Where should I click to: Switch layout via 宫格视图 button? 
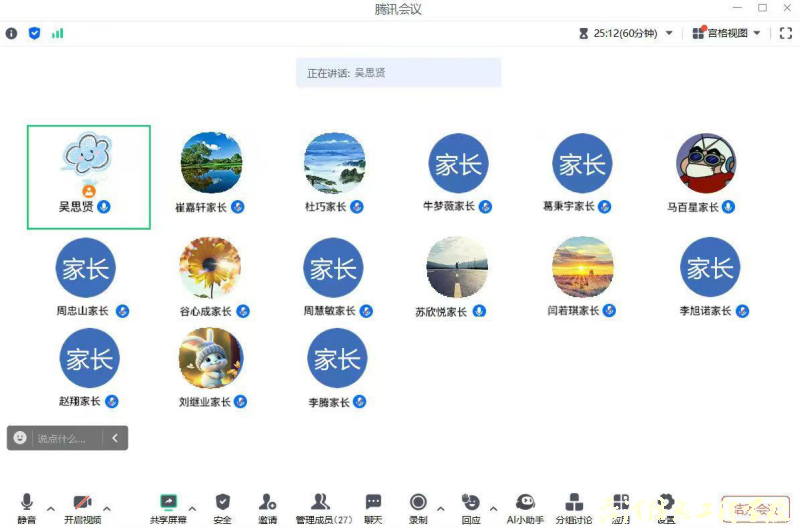[726, 33]
